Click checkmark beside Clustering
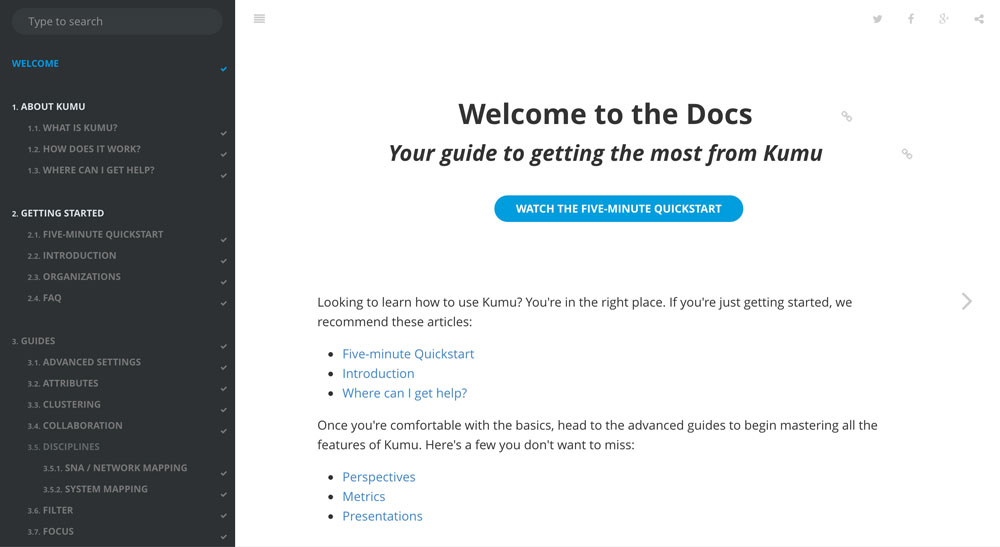Image resolution: width=1000 pixels, height=547 pixels. pyautogui.click(x=224, y=410)
